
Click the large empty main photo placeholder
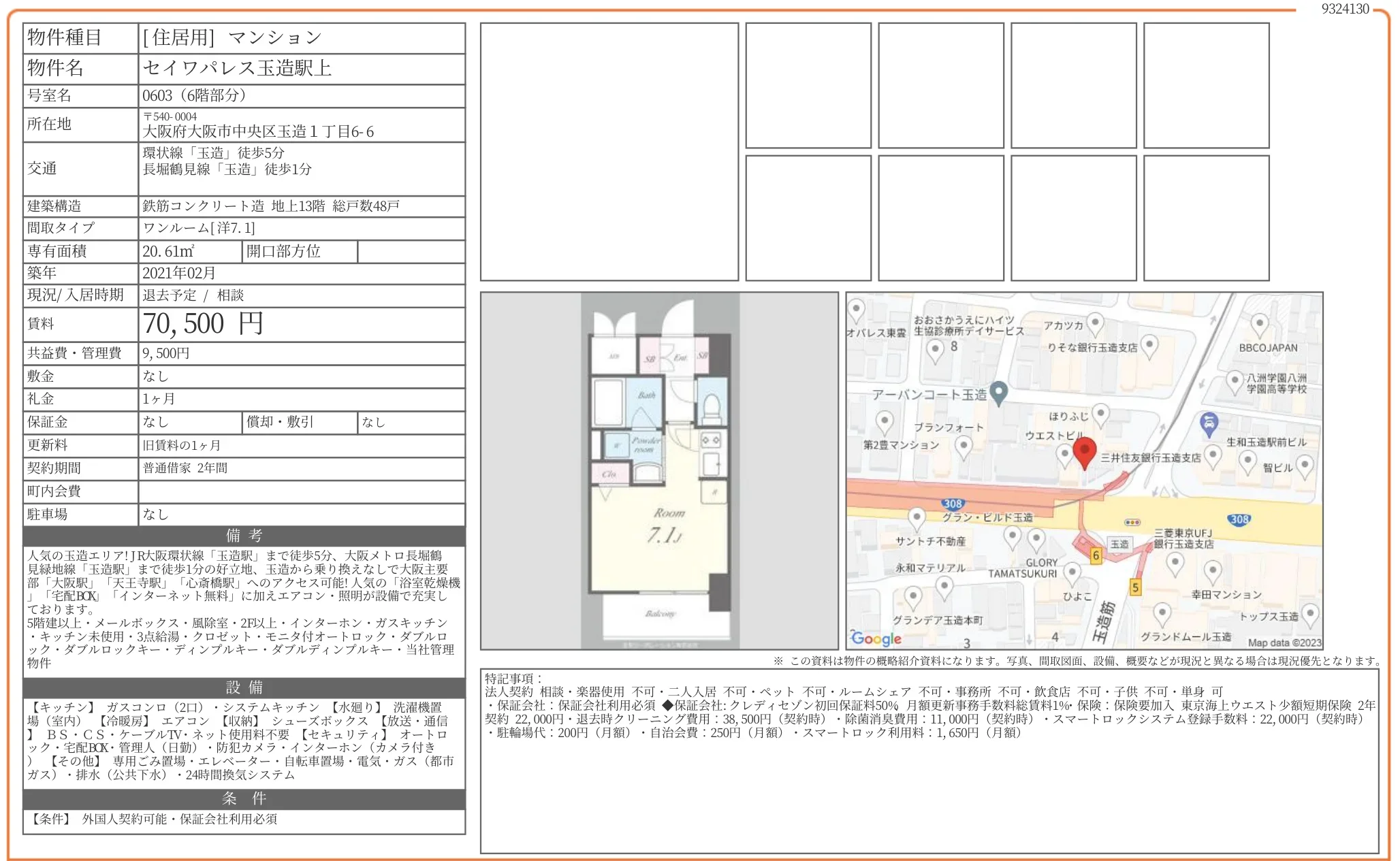tap(609, 152)
